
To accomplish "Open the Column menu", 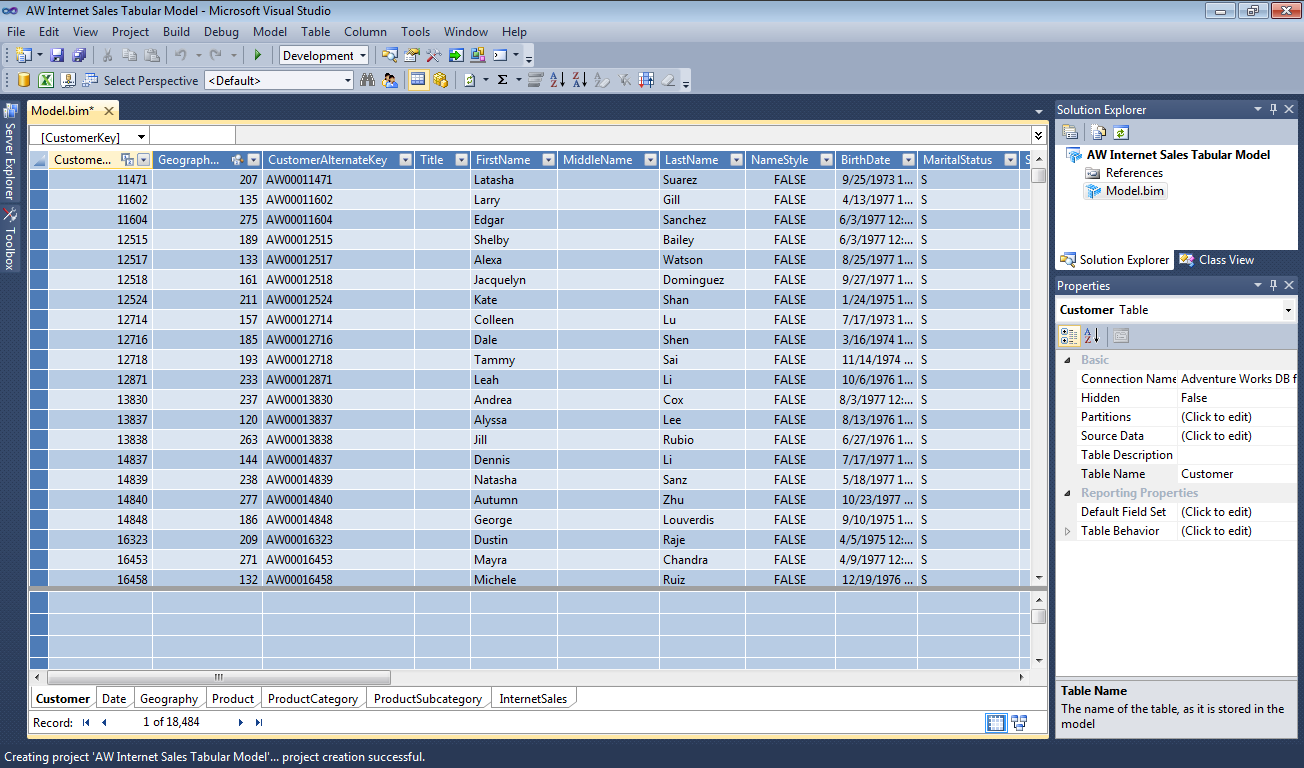I will click(x=365, y=32).
